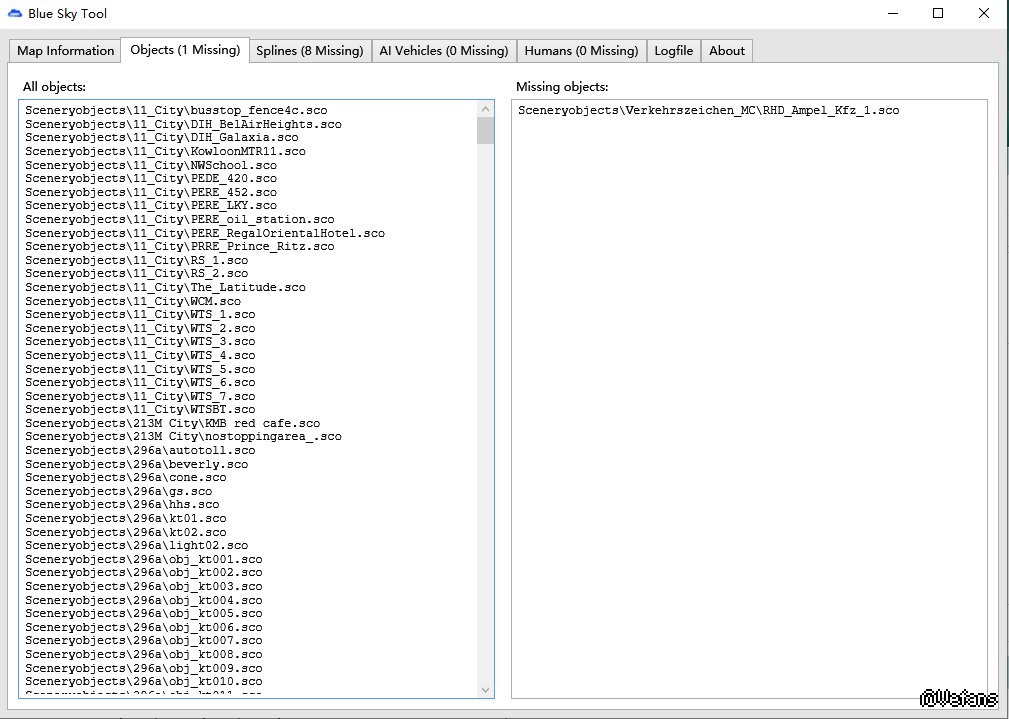Go to the About tab
This screenshot has width=1009, height=719.
click(727, 51)
